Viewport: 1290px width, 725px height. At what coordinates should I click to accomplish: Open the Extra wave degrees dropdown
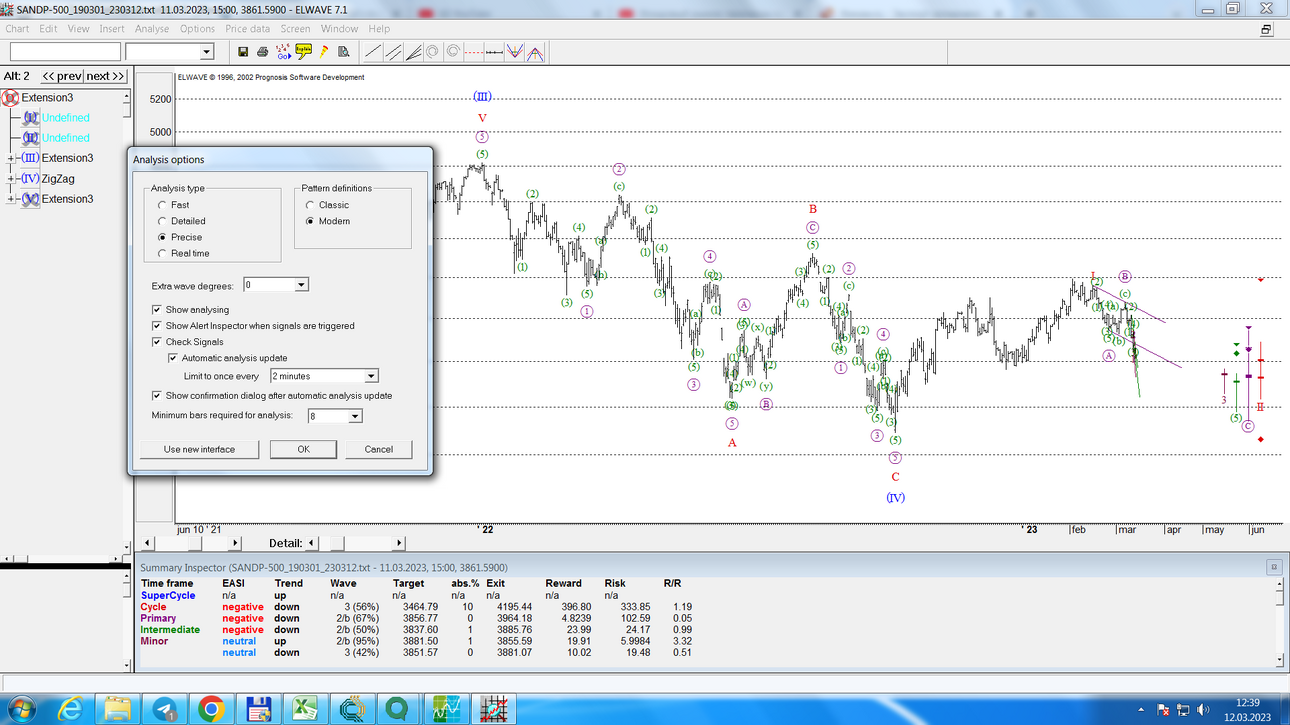[x=301, y=285]
